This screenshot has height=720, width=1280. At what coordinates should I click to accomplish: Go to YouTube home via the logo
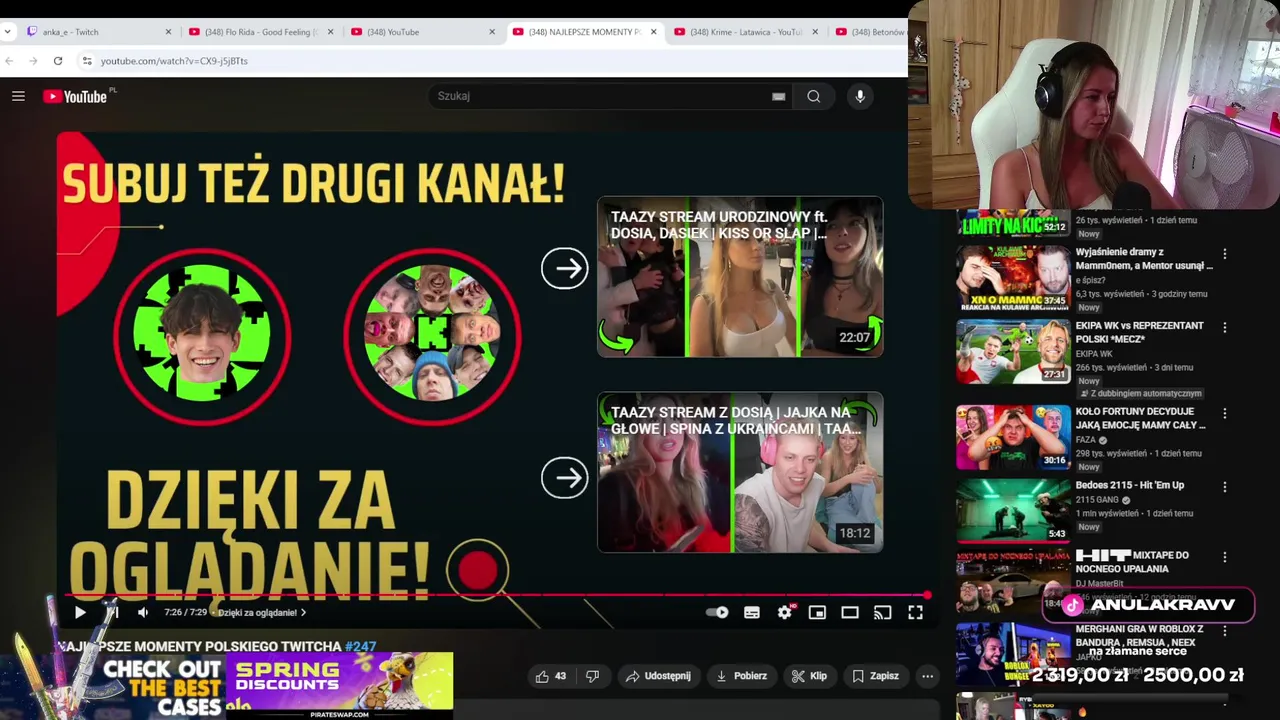[75, 96]
